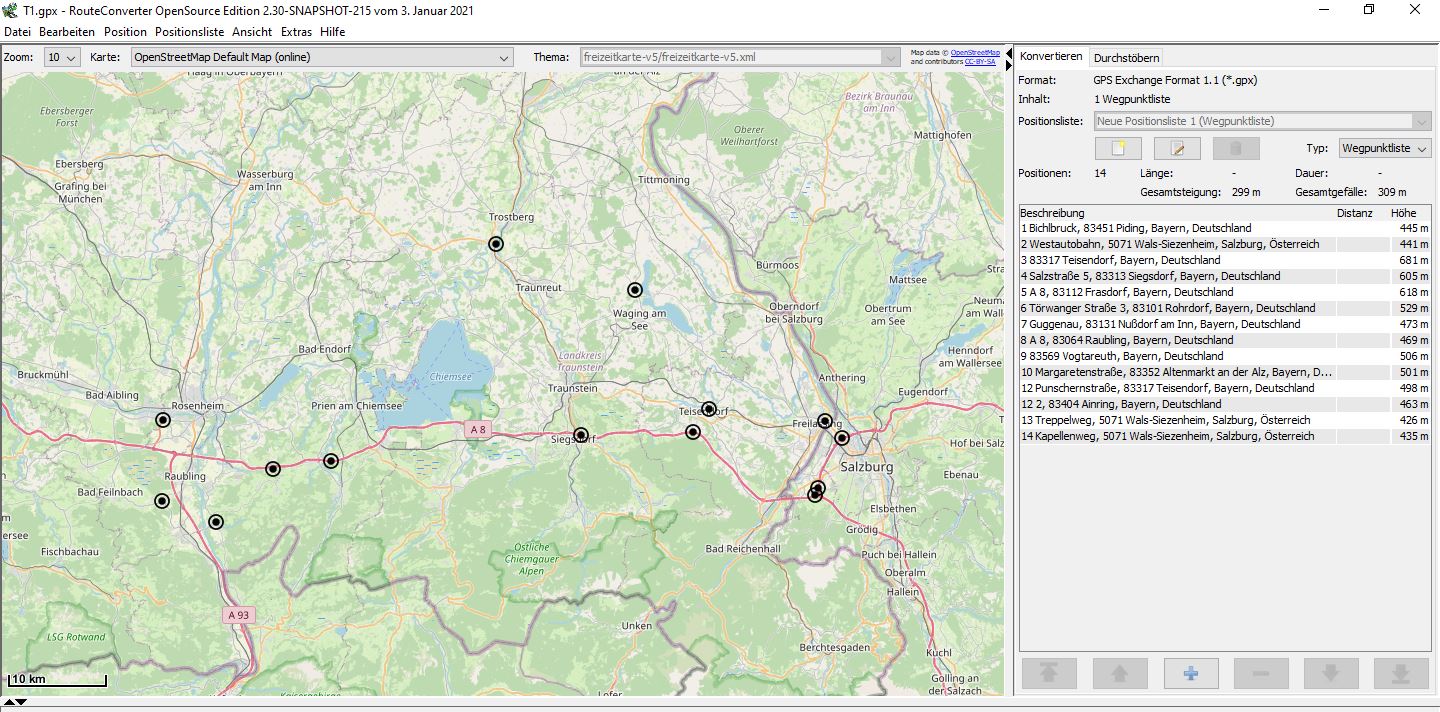Click the move to top arrow icon
The height and width of the screenshot is (712, 1440).
[1049, 673]
